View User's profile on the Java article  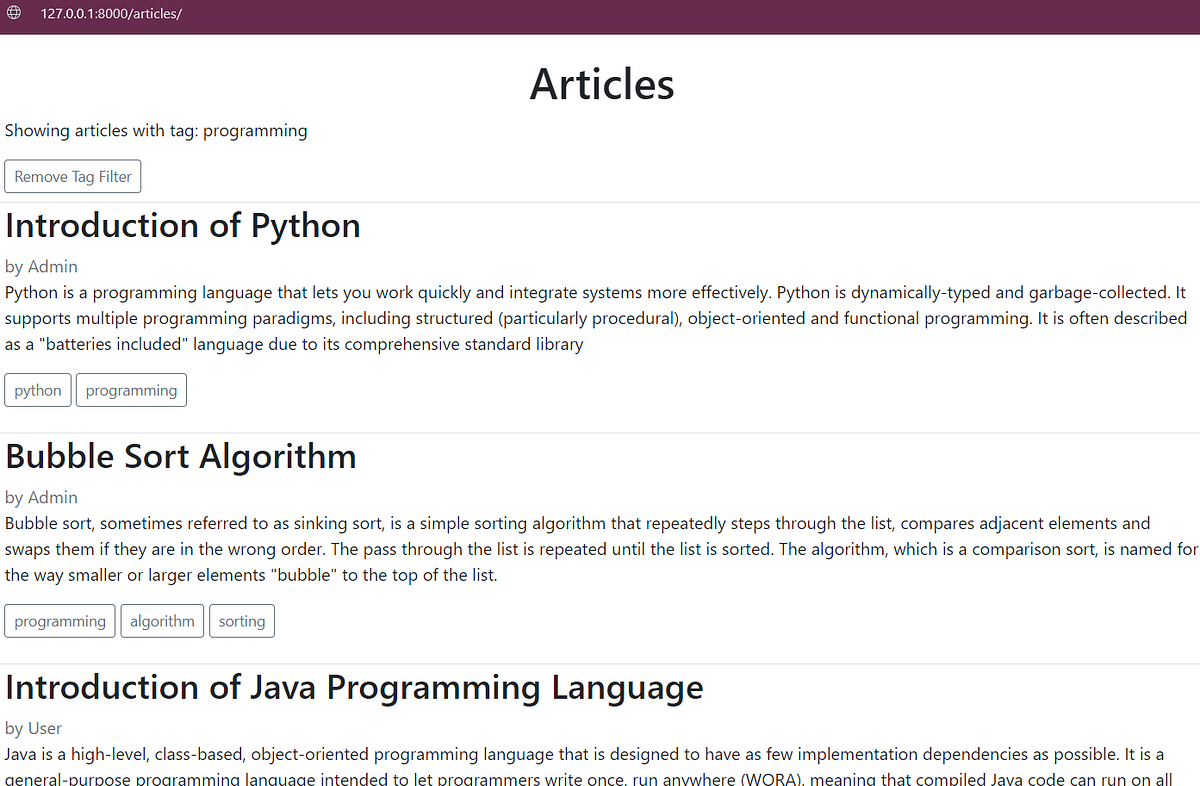click(46, 728)
